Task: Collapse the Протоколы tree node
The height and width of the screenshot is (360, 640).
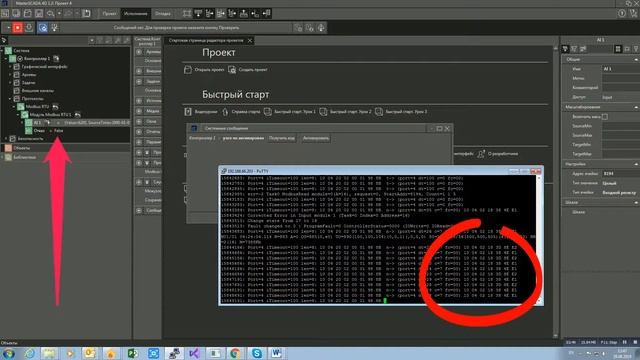Action: click(x=11, y=99)
